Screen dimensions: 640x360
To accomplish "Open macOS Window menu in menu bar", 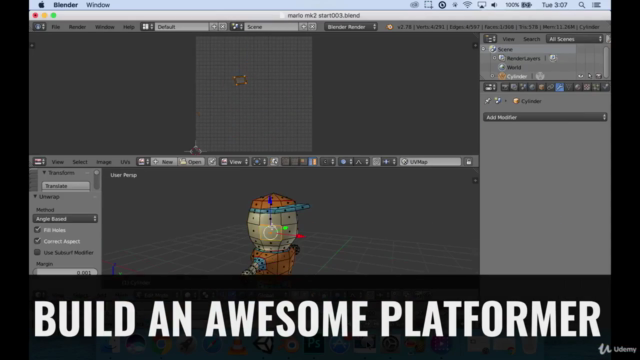I will click(98, 5).
